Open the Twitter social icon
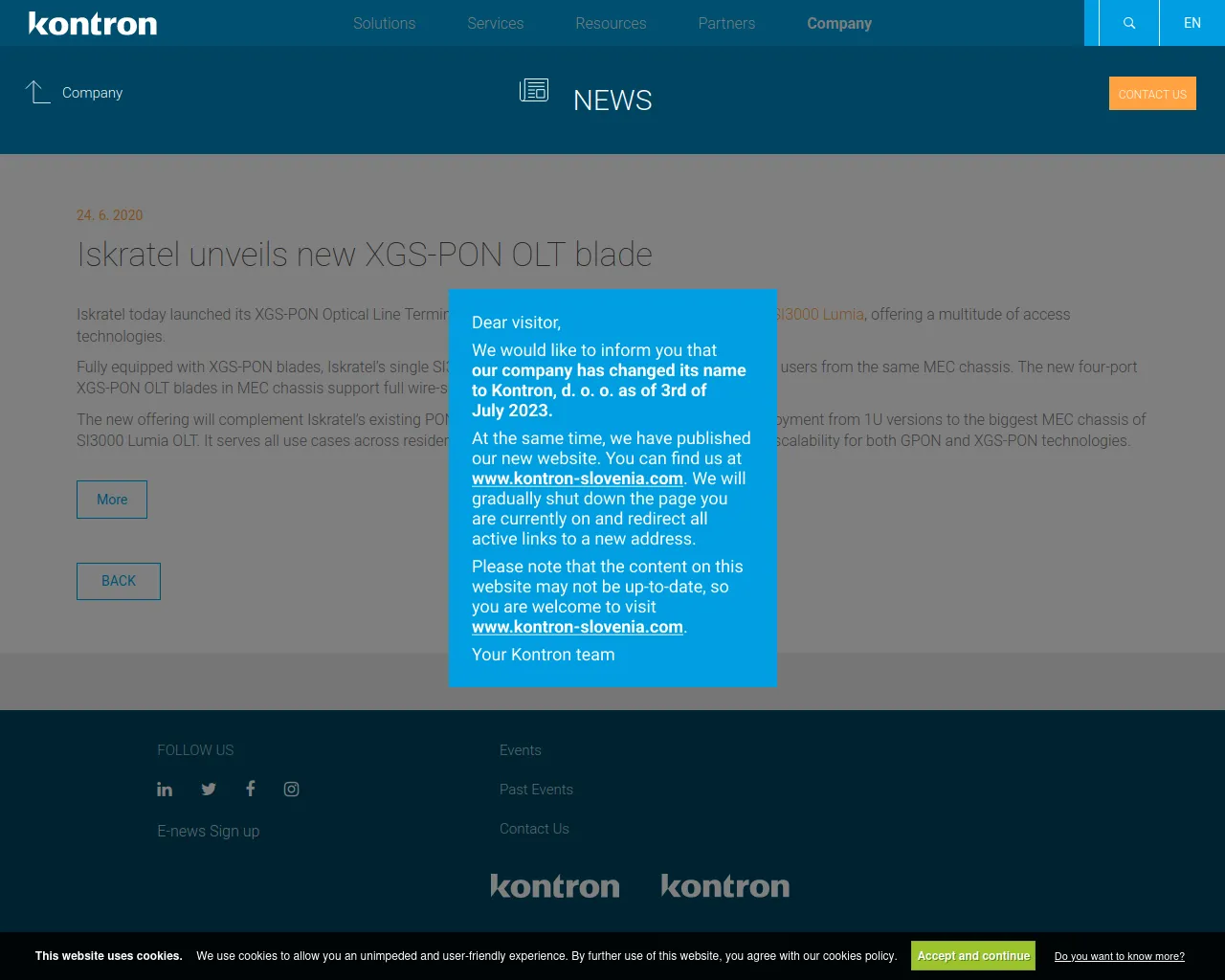Screen dimensions: 1225x980 pyautogui.click(x=209, y=790)
